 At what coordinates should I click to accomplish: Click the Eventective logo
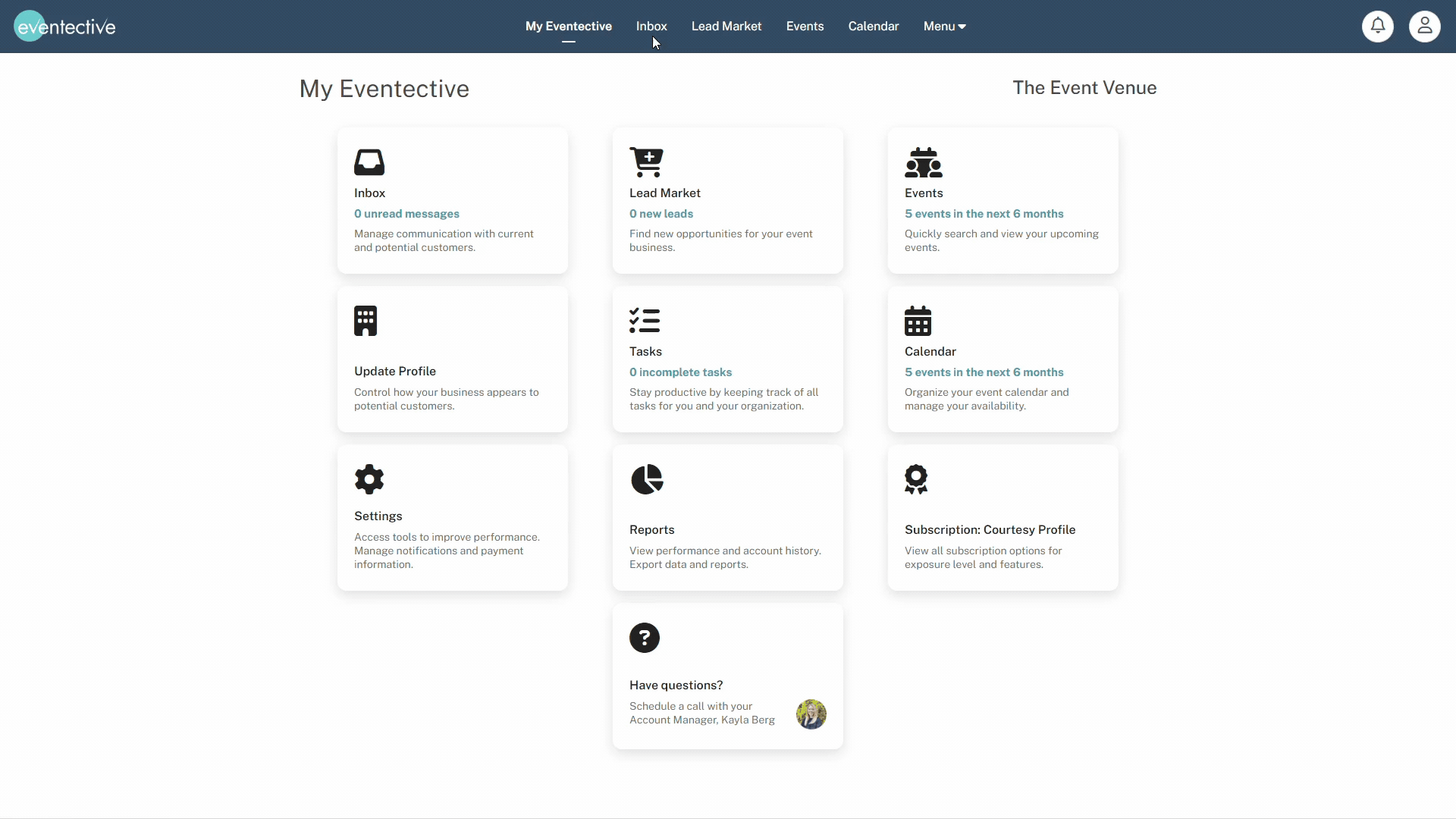pos(65,27)
